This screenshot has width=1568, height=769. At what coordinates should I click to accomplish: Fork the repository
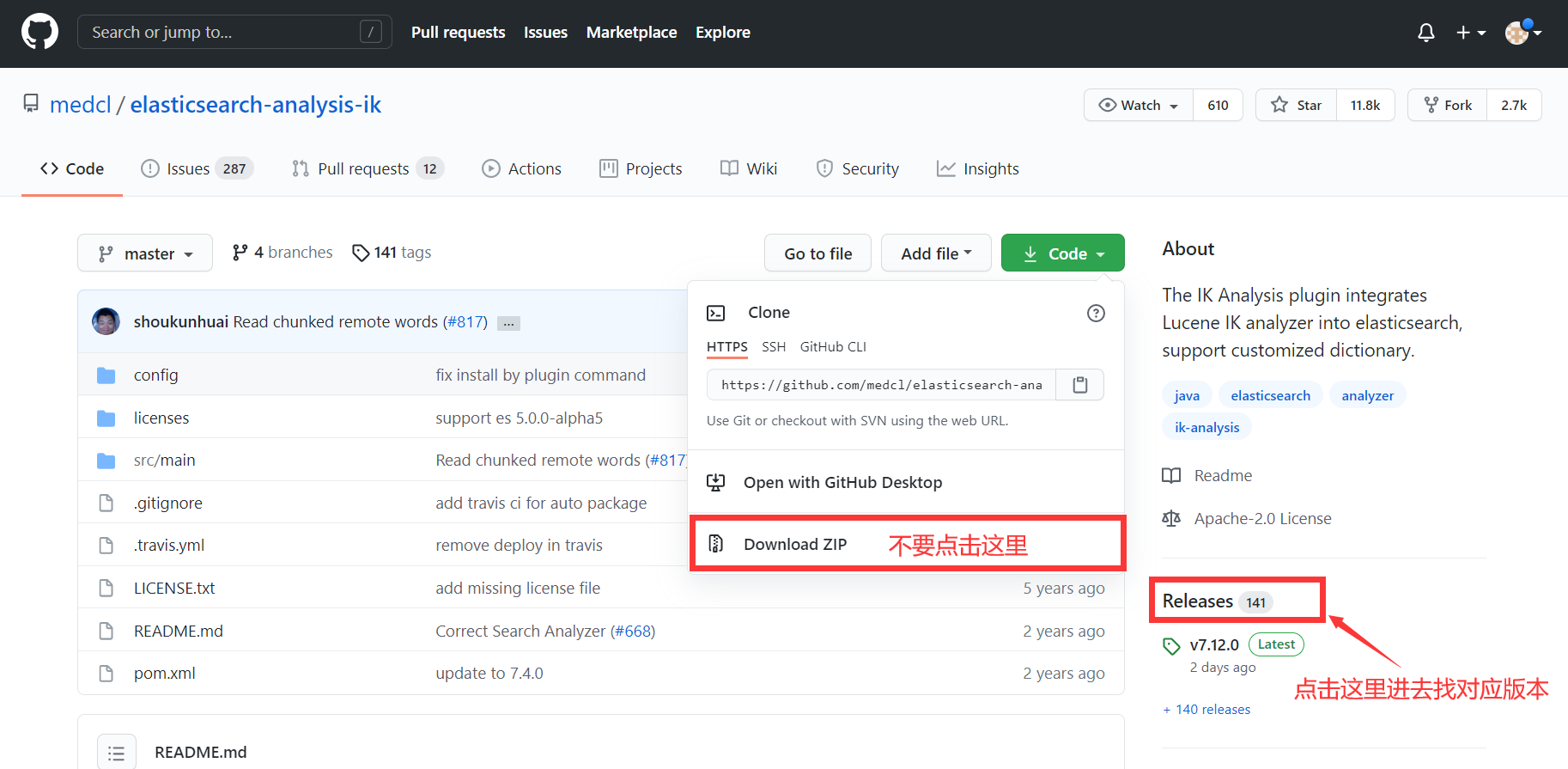(x=1447, y=105)
